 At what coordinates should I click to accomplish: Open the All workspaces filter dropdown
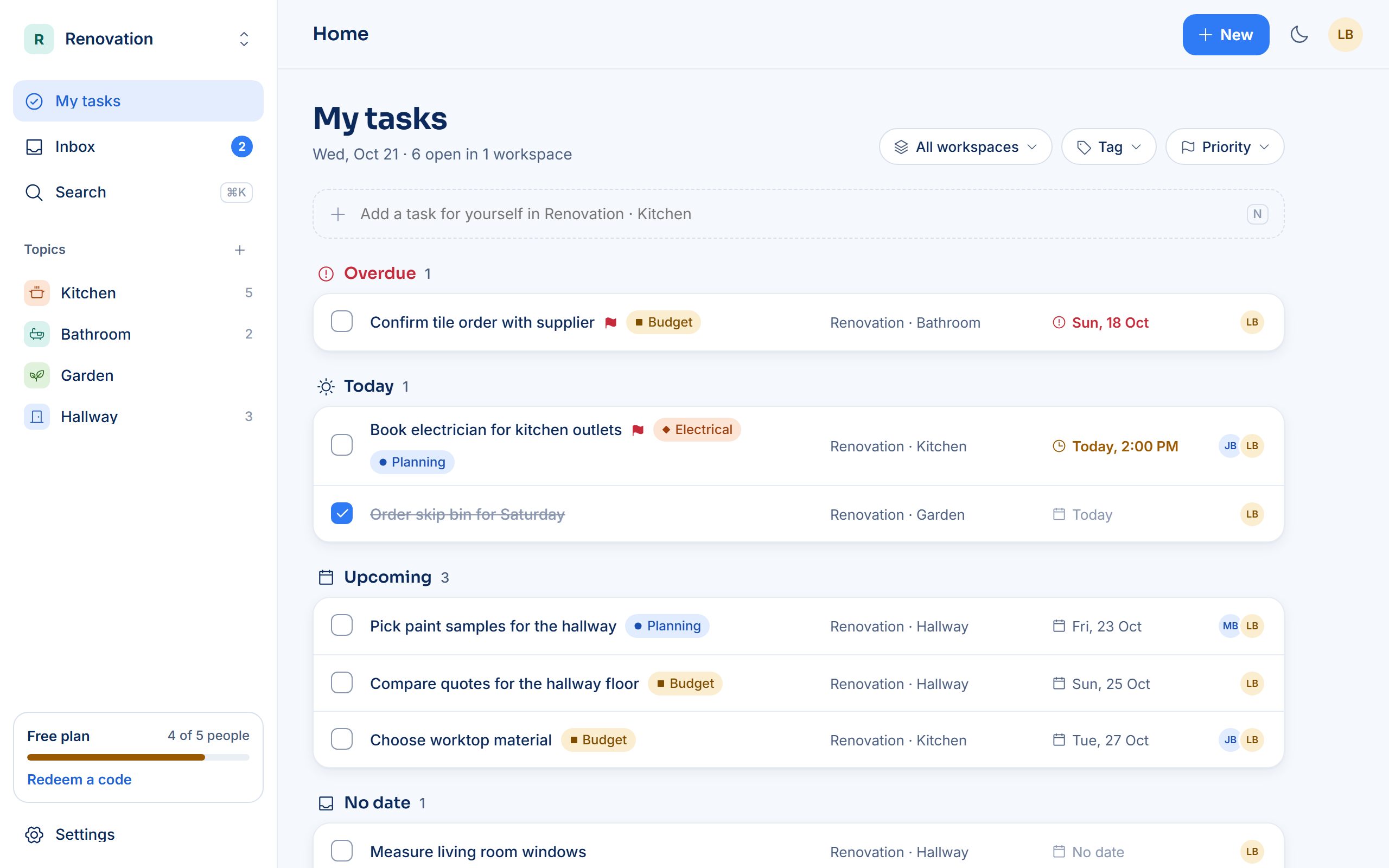coord(965,147)
